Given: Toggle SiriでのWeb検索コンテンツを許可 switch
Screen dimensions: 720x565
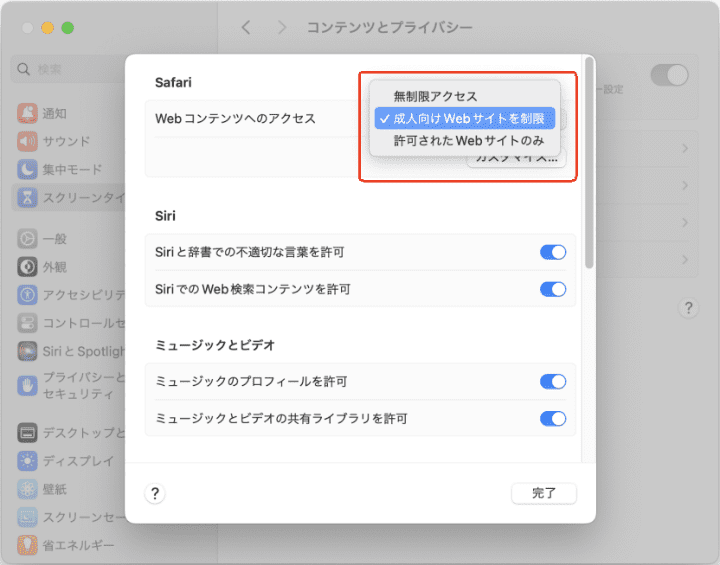Looking at the screenshot, I should click(x=553, y=289).
